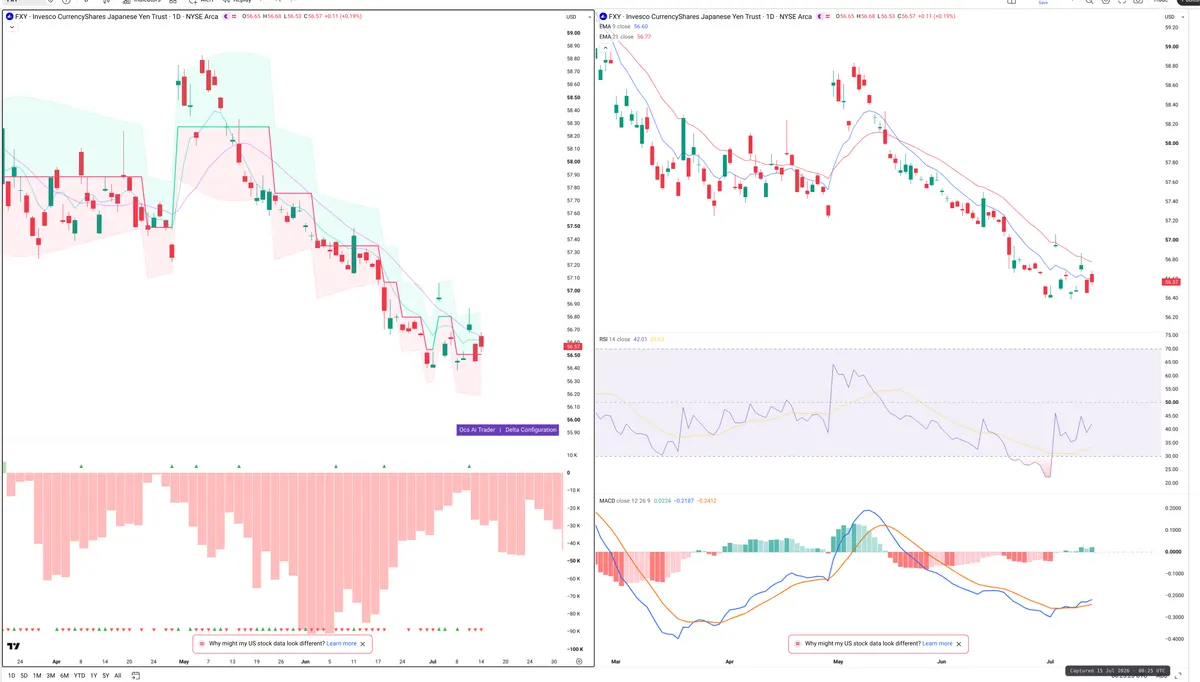The width and height of the screenshot is (1200, 682).
Task: Click the FXY symbol logo on right chart
Action: click(x=603, y=16)
